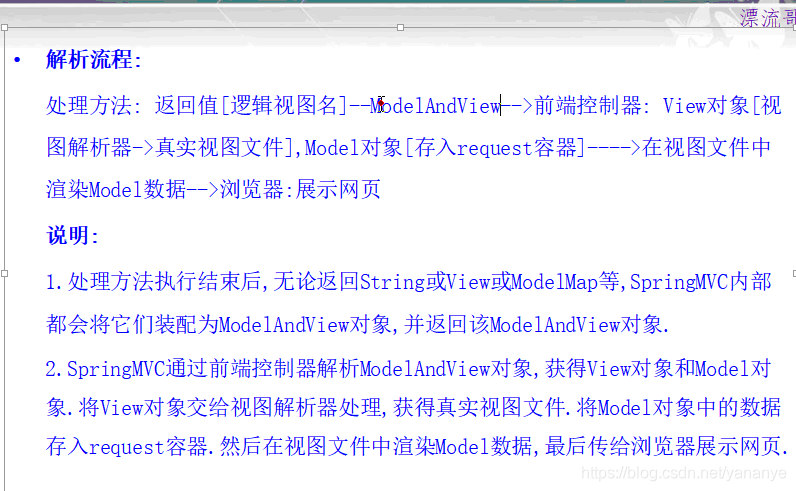
Task: Click "图解析器->真实视图文件]" text
Action: click(171, 148)
